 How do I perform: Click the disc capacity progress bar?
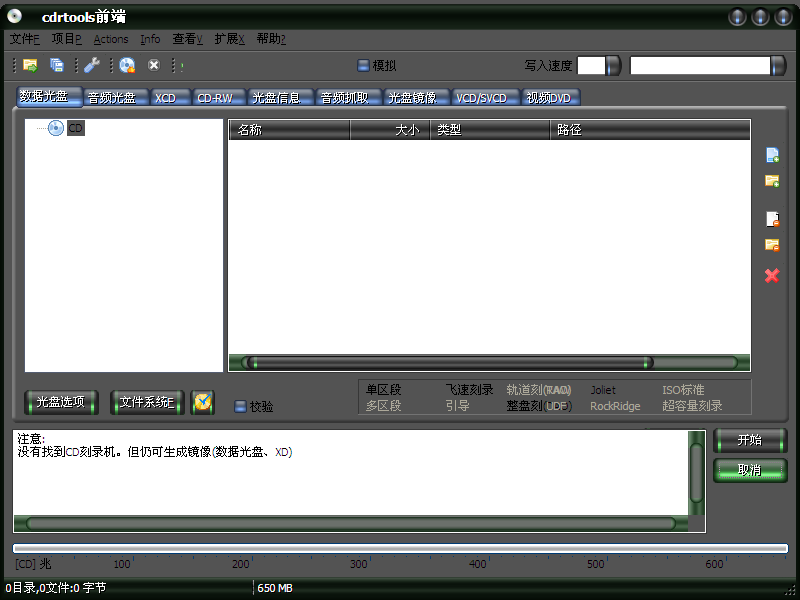click(x=401, y=548)
